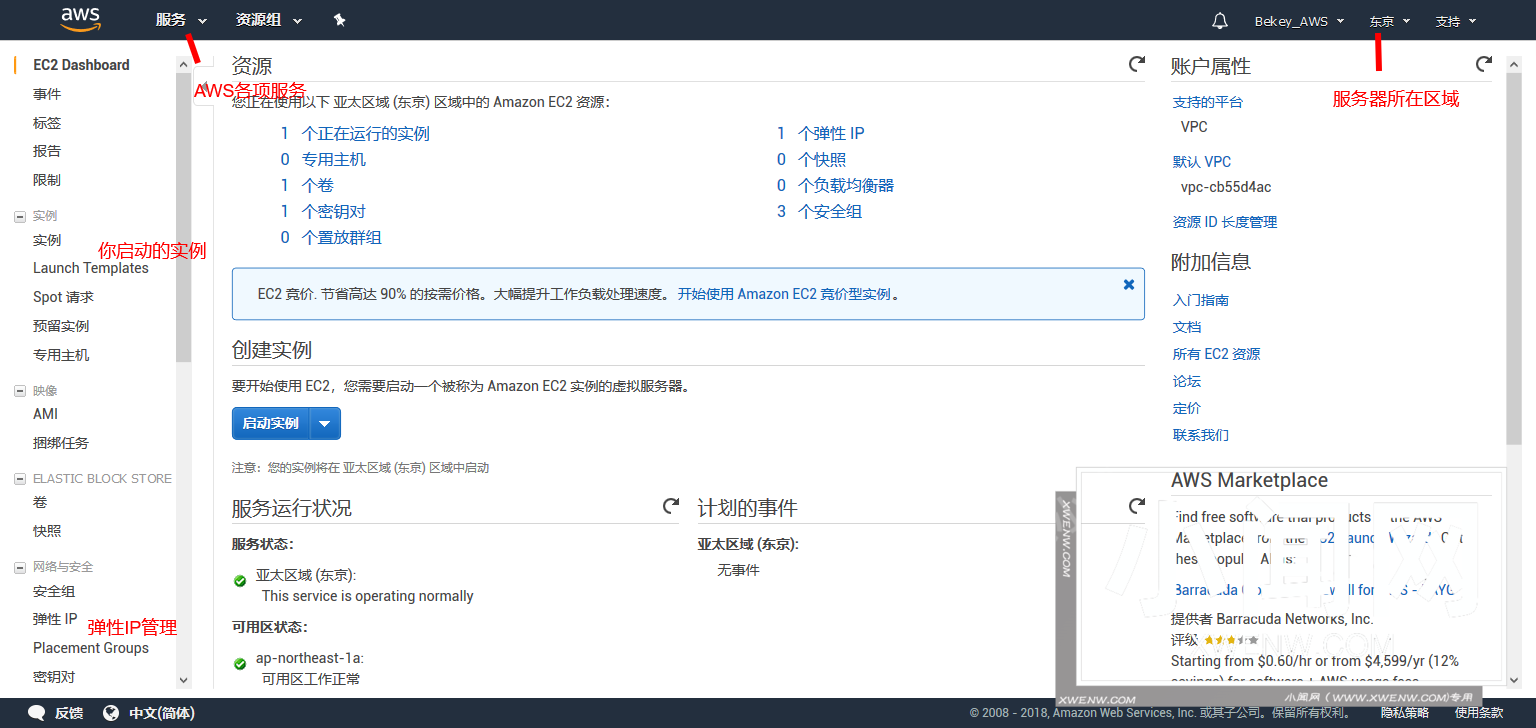This screenshot has width=1536, height=728.
Task: Open 1 个弹性 IP resource link
Action: pos(821,133)
